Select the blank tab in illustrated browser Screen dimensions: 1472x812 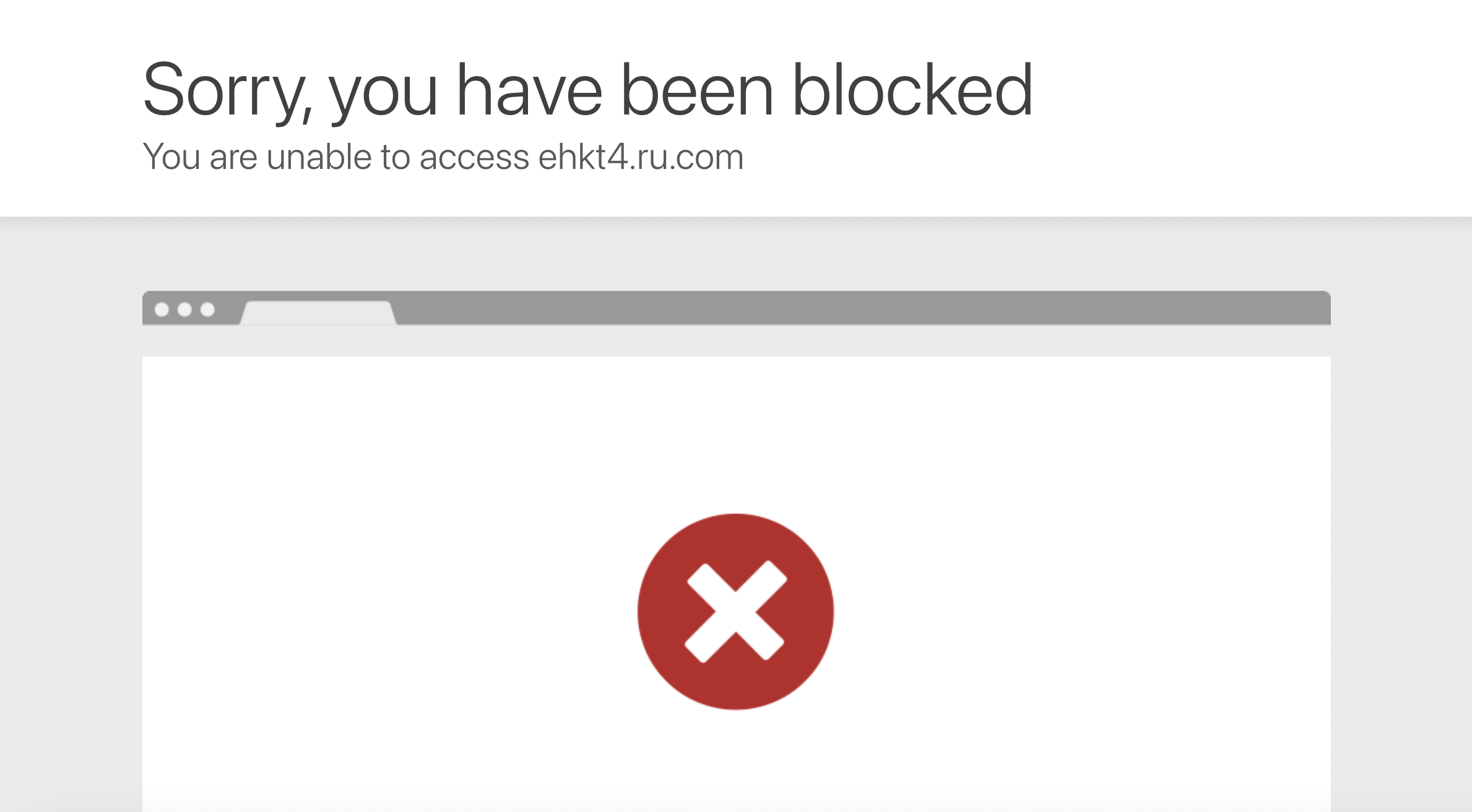pos(318,313)
